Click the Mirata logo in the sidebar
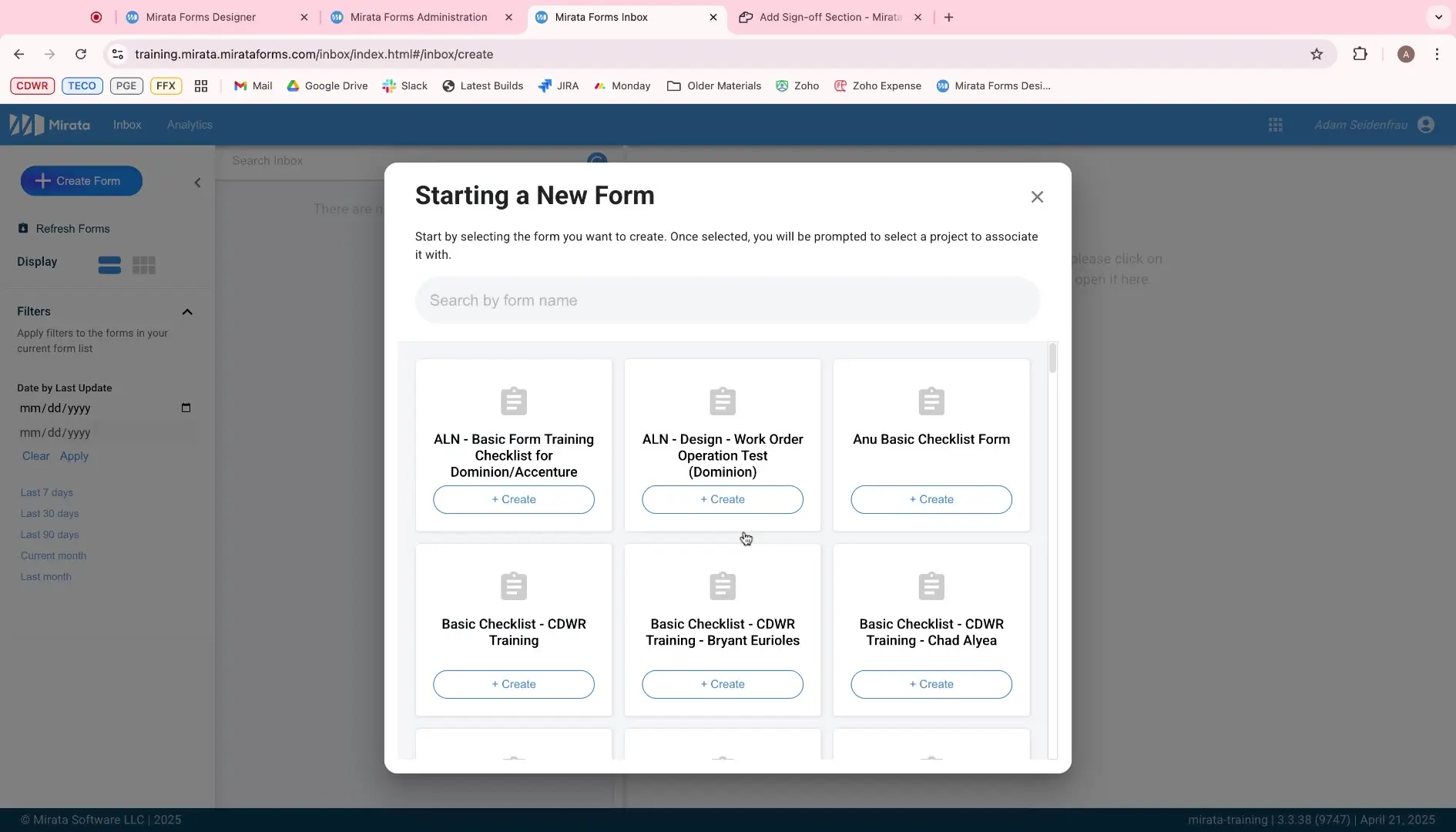The width and height of the screenshot is (1456, 832). 49,124
